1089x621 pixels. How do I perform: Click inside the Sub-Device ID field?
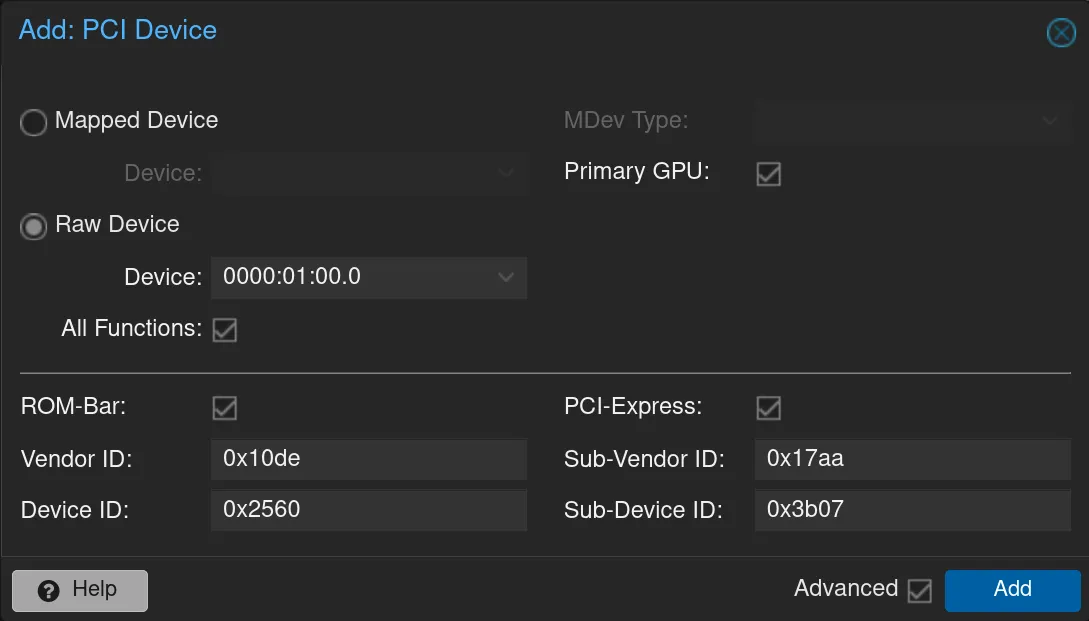click(912, 510)
